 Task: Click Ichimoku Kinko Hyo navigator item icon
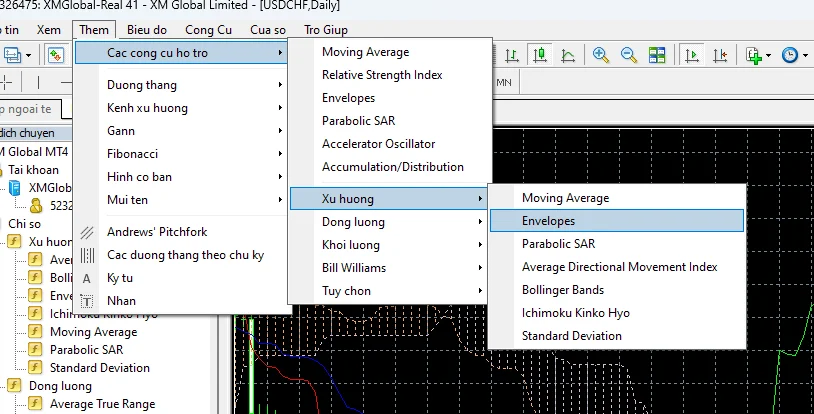[35, 314]
